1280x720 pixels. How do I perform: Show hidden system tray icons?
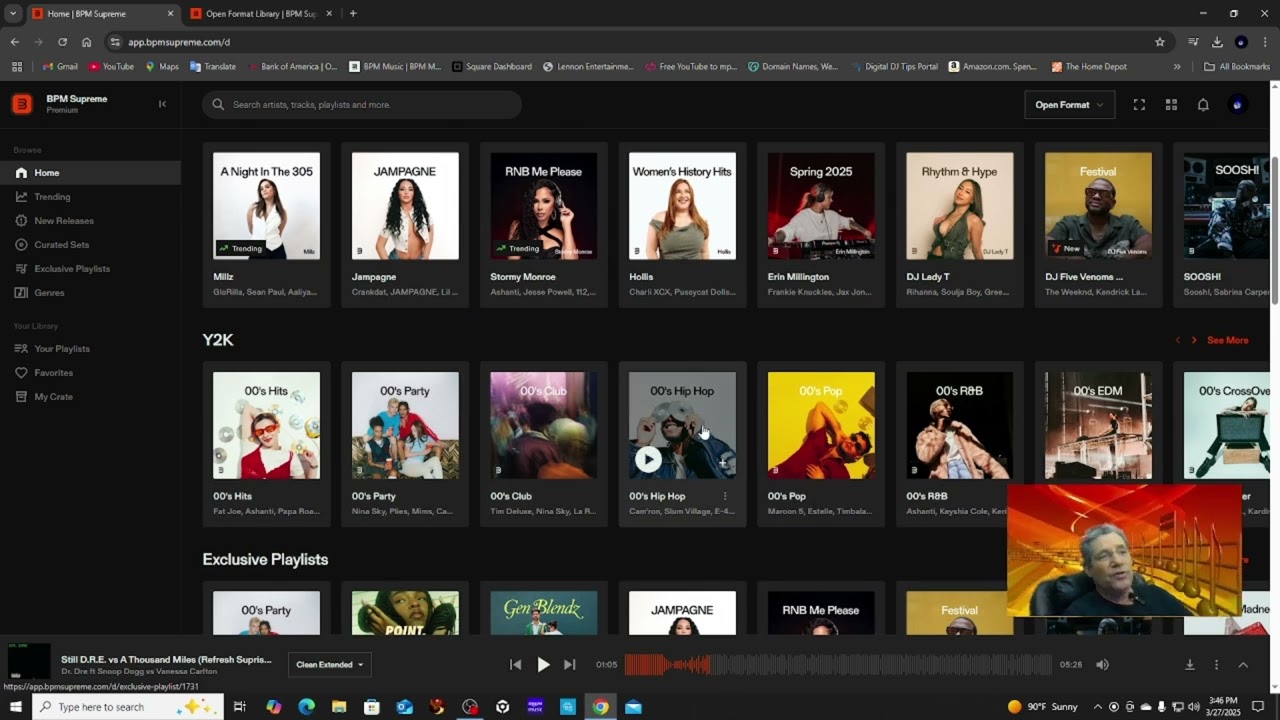tap(1098, 707)
